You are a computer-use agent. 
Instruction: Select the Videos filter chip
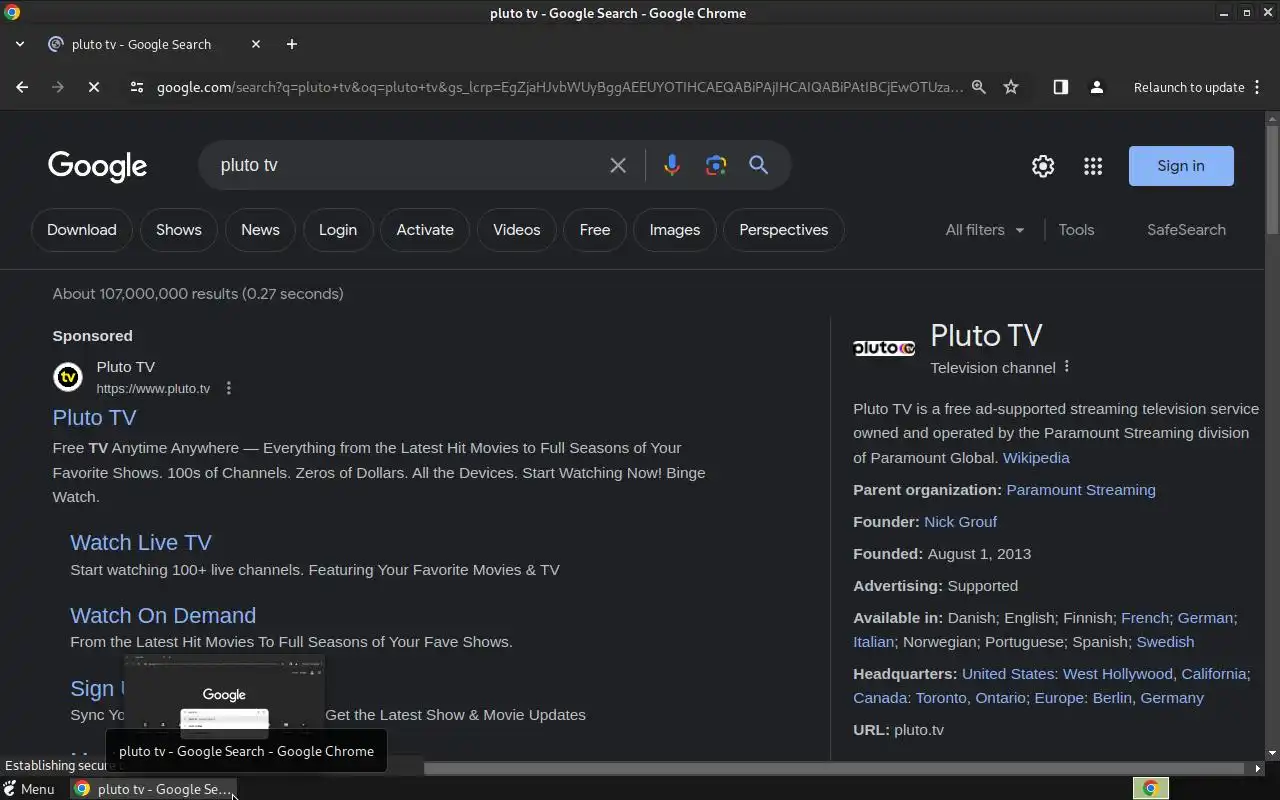pyautogui.click(x=517, y=230)
